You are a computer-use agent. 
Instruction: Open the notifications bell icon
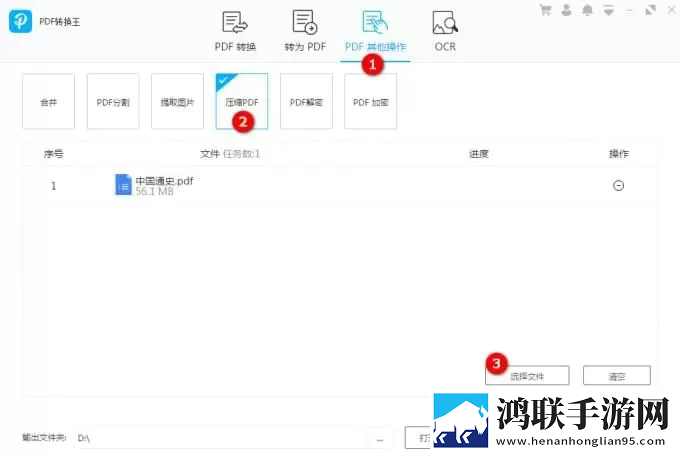[587, 10]
